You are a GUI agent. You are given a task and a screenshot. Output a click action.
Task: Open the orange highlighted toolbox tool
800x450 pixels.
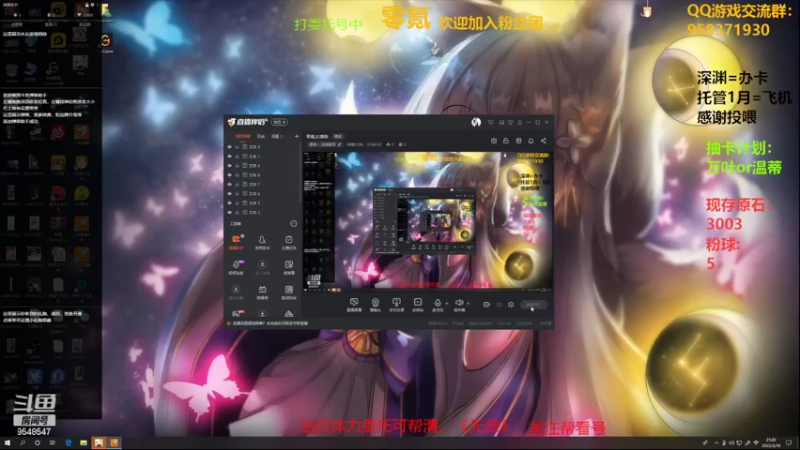(236, 242)
